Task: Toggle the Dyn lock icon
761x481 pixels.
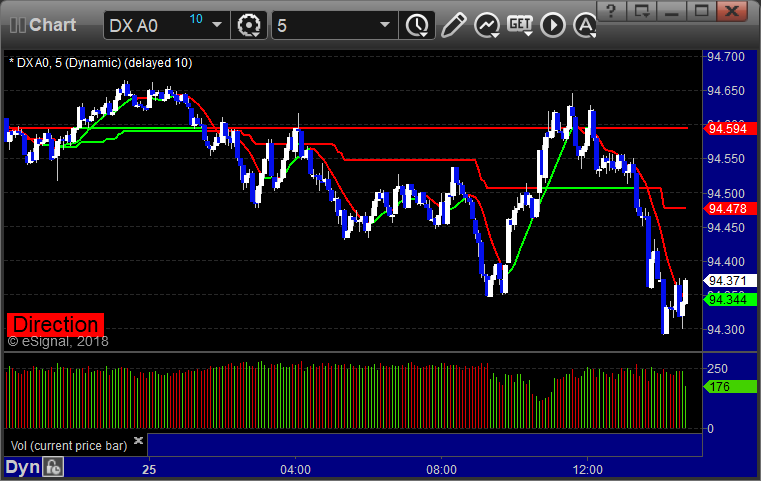Action: pyautogui.click(x=53, y=467)
